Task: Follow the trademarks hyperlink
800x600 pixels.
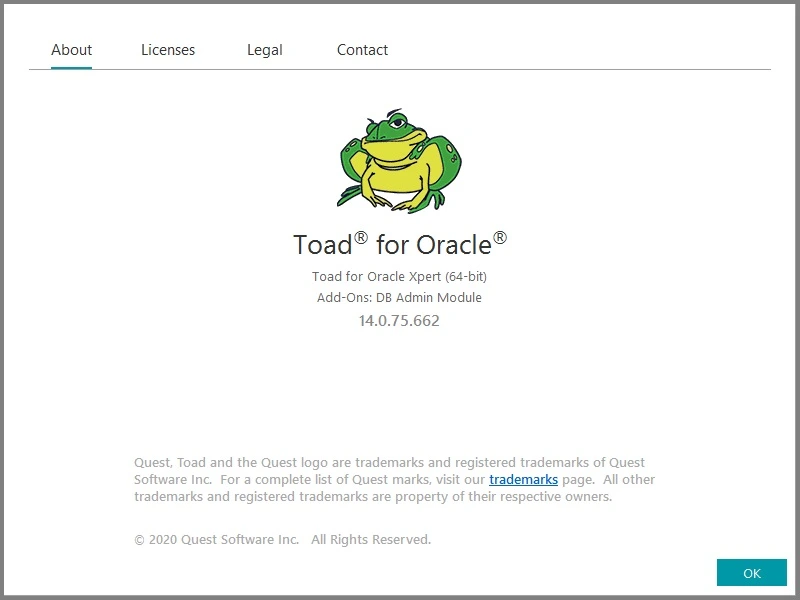Action: click(523, 480)
